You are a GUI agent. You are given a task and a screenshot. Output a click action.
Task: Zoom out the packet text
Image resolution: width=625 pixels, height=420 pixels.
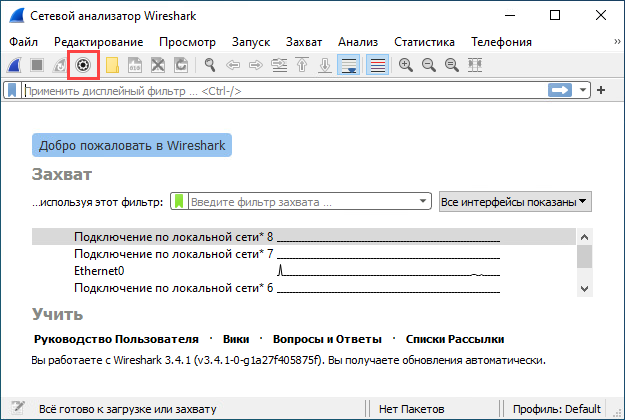coord(428,65)
